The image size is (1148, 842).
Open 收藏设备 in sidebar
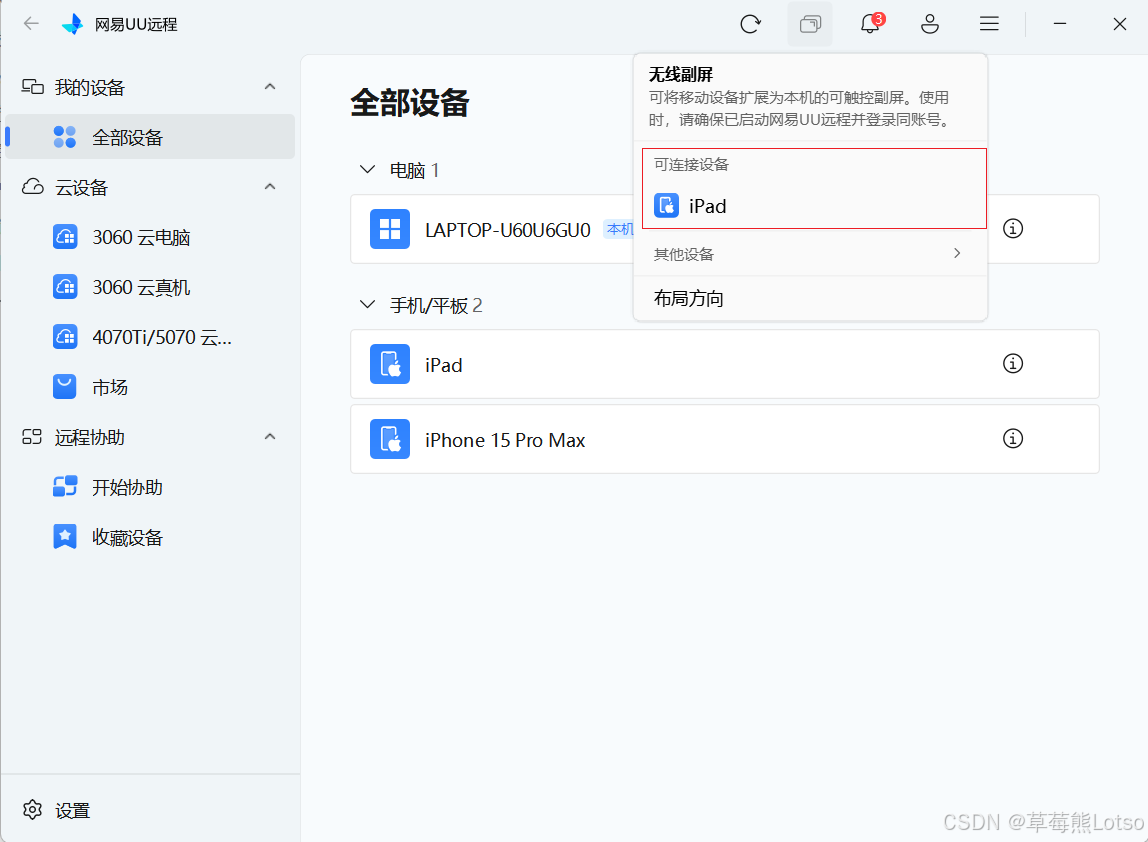tap(150, 537)
